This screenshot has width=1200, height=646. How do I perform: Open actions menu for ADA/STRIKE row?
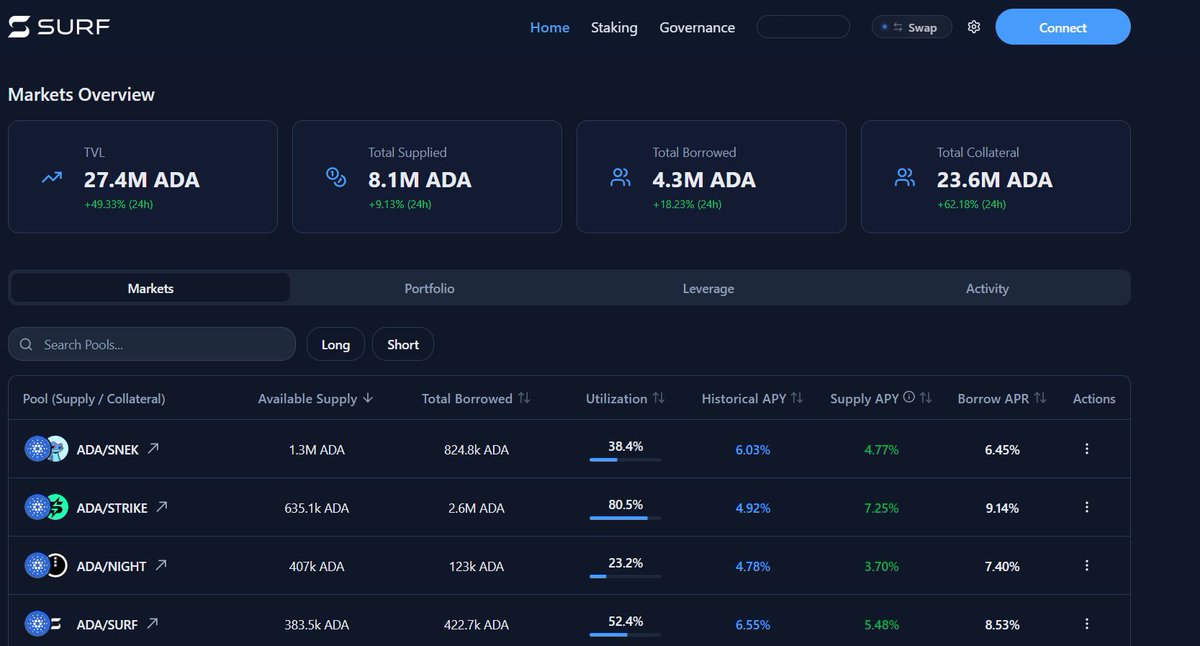(1087, 507)
